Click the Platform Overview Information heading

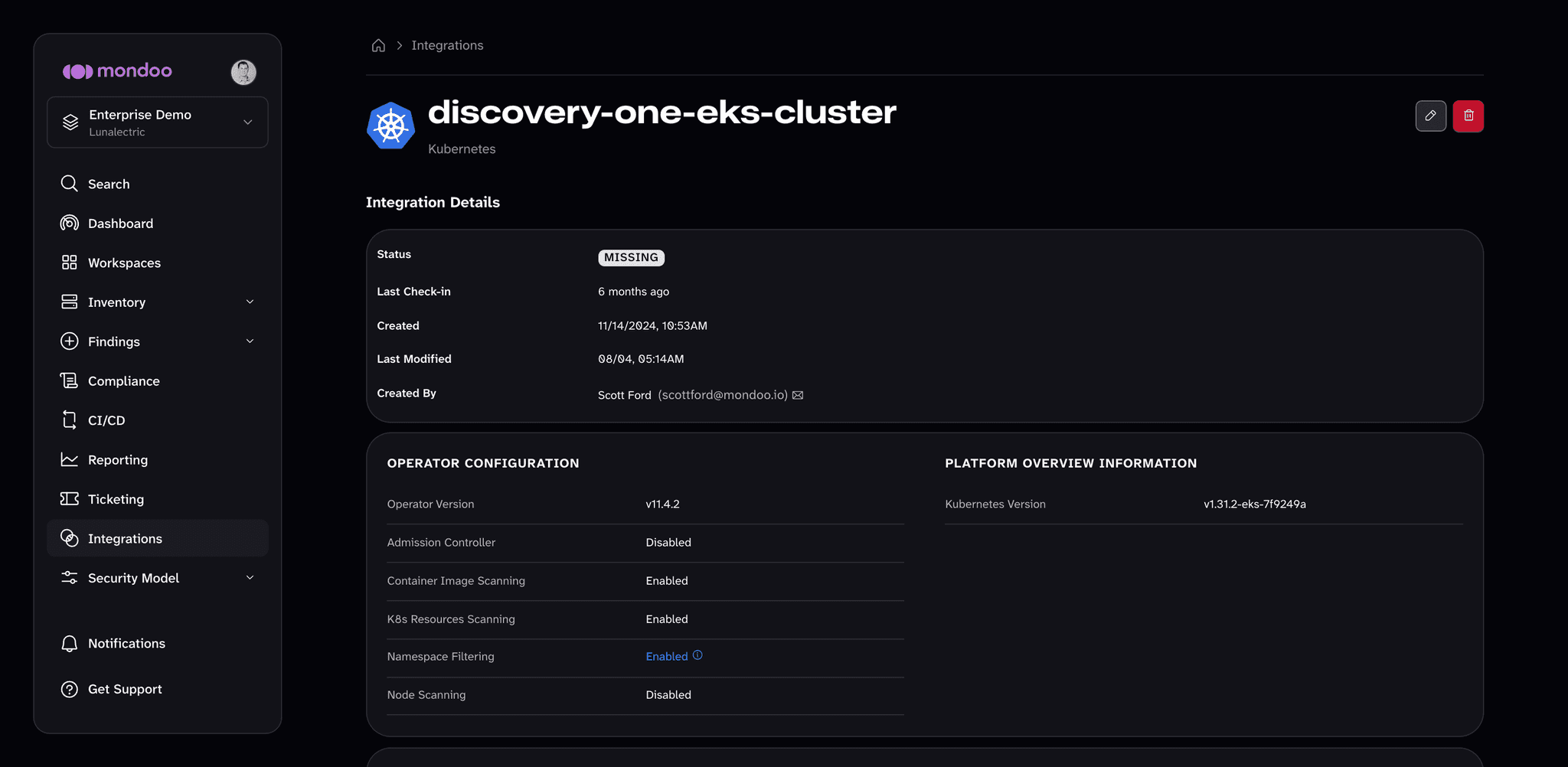[1070, 463]
